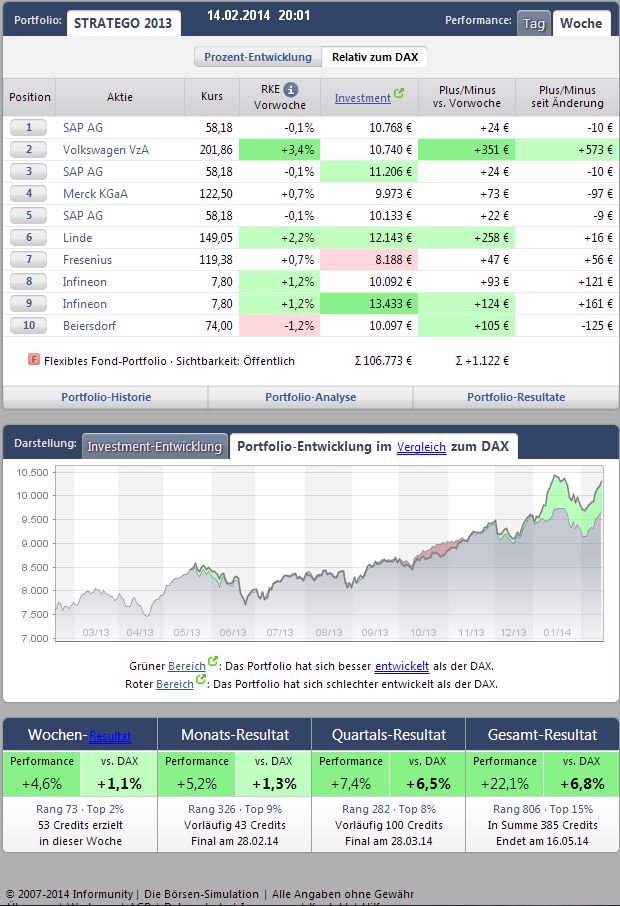Select the Relativ zum DAX view
Image resolution: width=620 pixels, height=906 pixels.
[377, 57]
